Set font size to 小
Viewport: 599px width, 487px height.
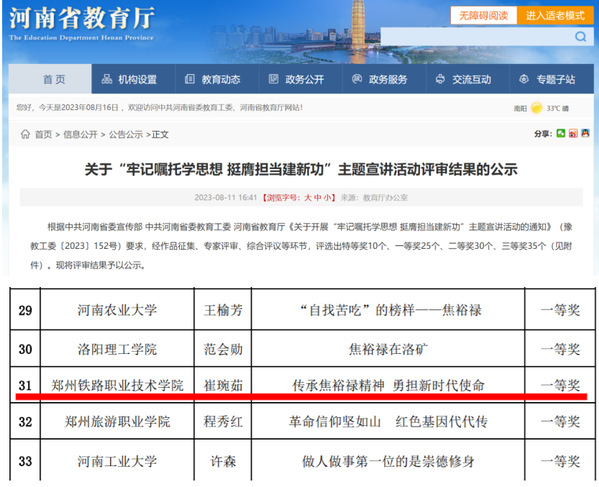(x=327, y=197)
